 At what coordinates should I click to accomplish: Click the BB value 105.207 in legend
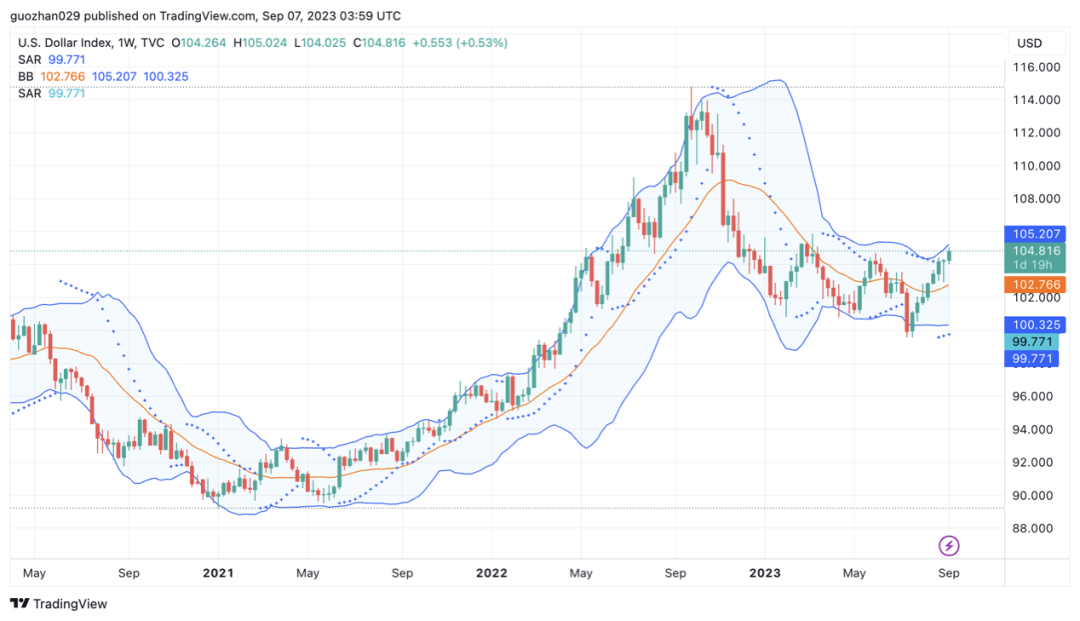pos(114,76)
